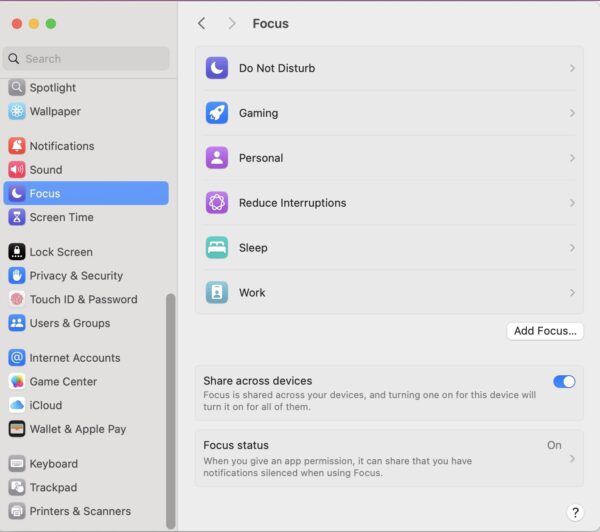Expand the Work focus row chevron
This screenshot has width=600, height=532.
click(x=572, y=293)
